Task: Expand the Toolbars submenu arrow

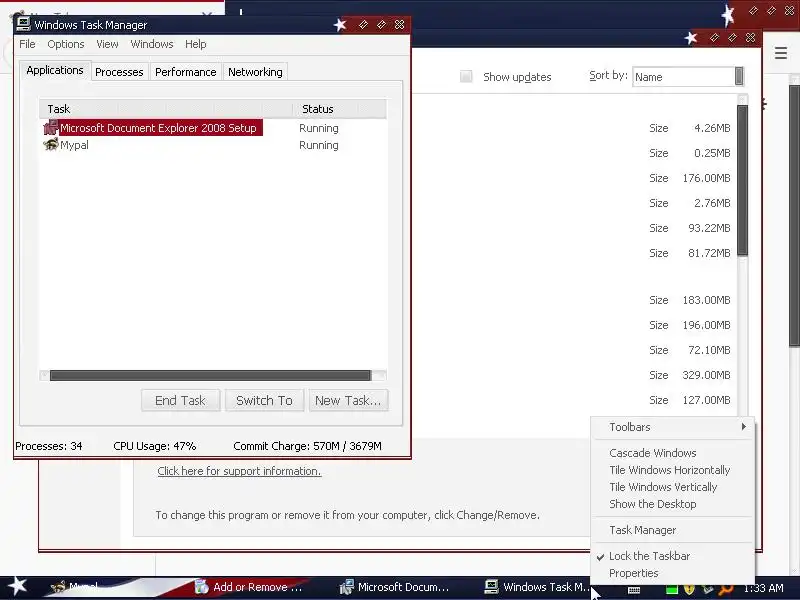Action: [x=743, y=427]
